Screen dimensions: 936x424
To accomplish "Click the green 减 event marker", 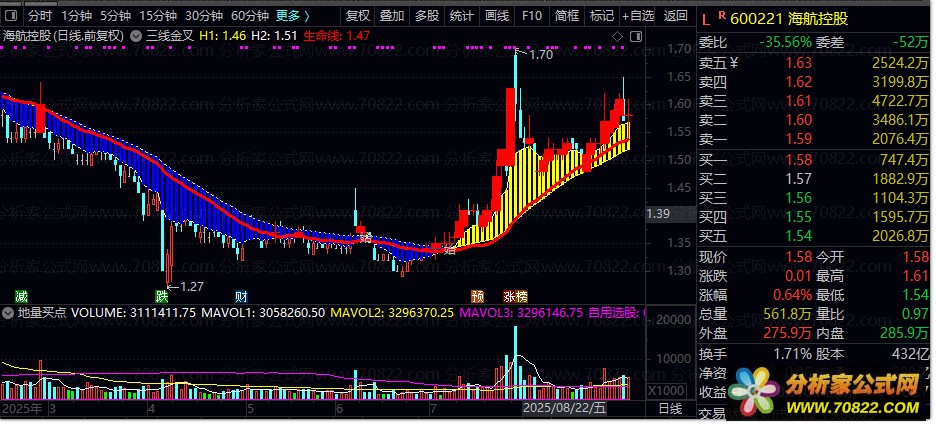I will [x=21, y=296].
